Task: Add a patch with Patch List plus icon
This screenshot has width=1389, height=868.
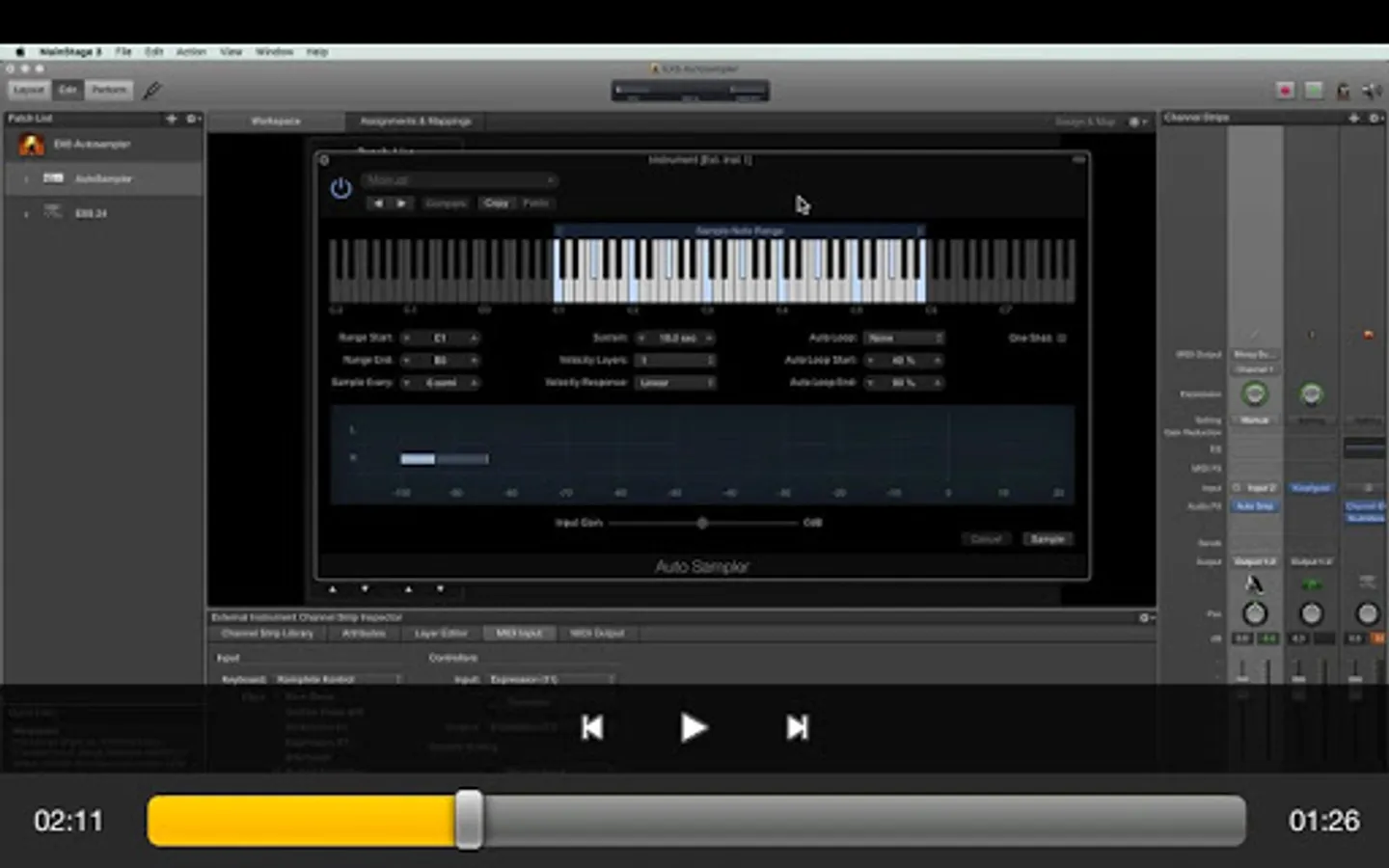Action: 172,119
